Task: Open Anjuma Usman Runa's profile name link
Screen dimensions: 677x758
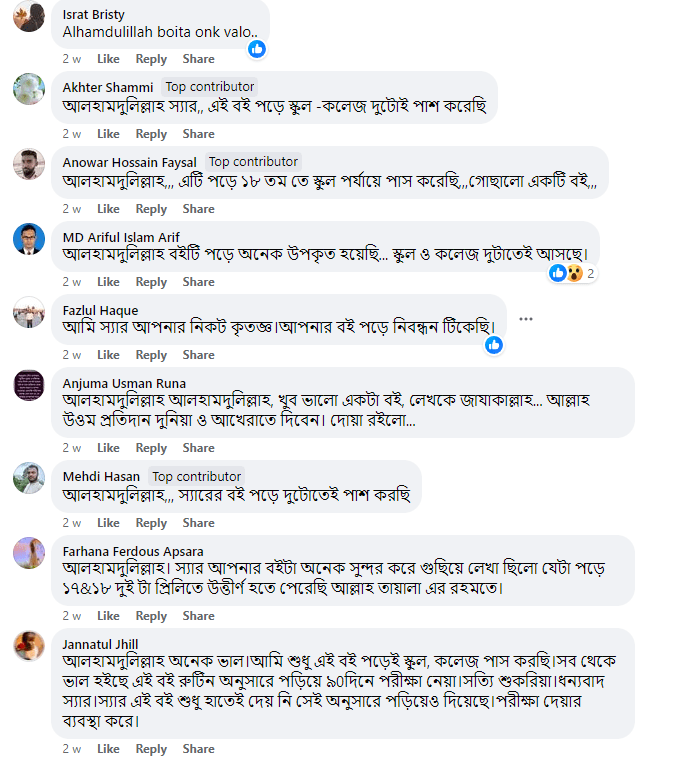Action: pos(124,383)
